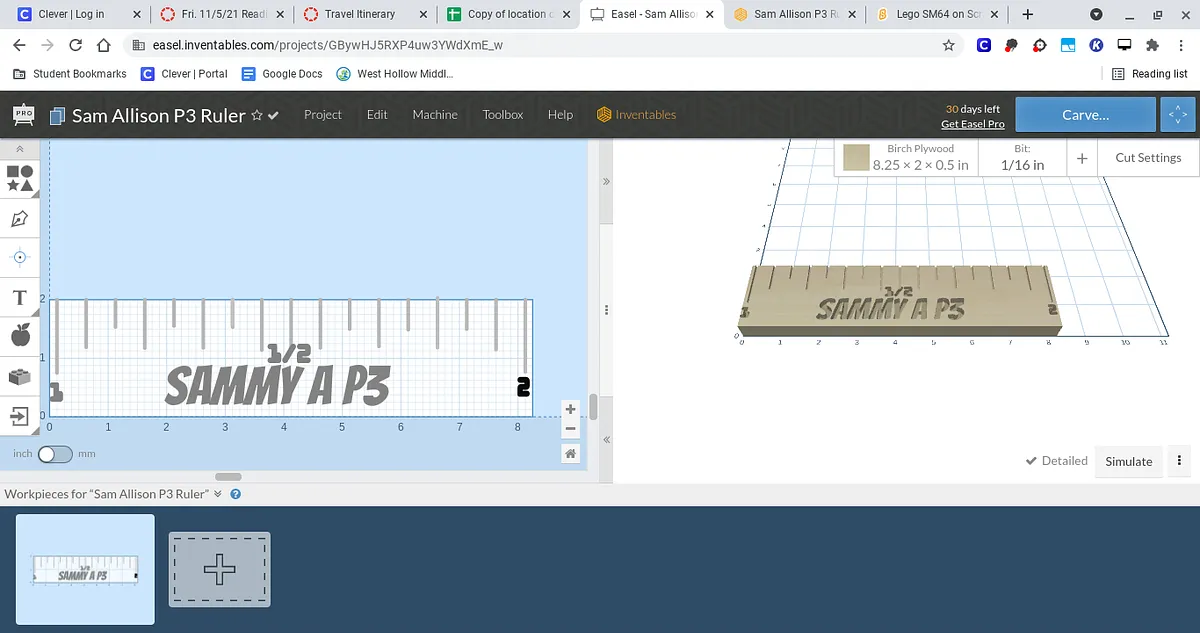Viewport: 1200px width, 633px height.
Task: Toggle units between inch and mm
Action: pyautogui.click(x=55, y=454)
